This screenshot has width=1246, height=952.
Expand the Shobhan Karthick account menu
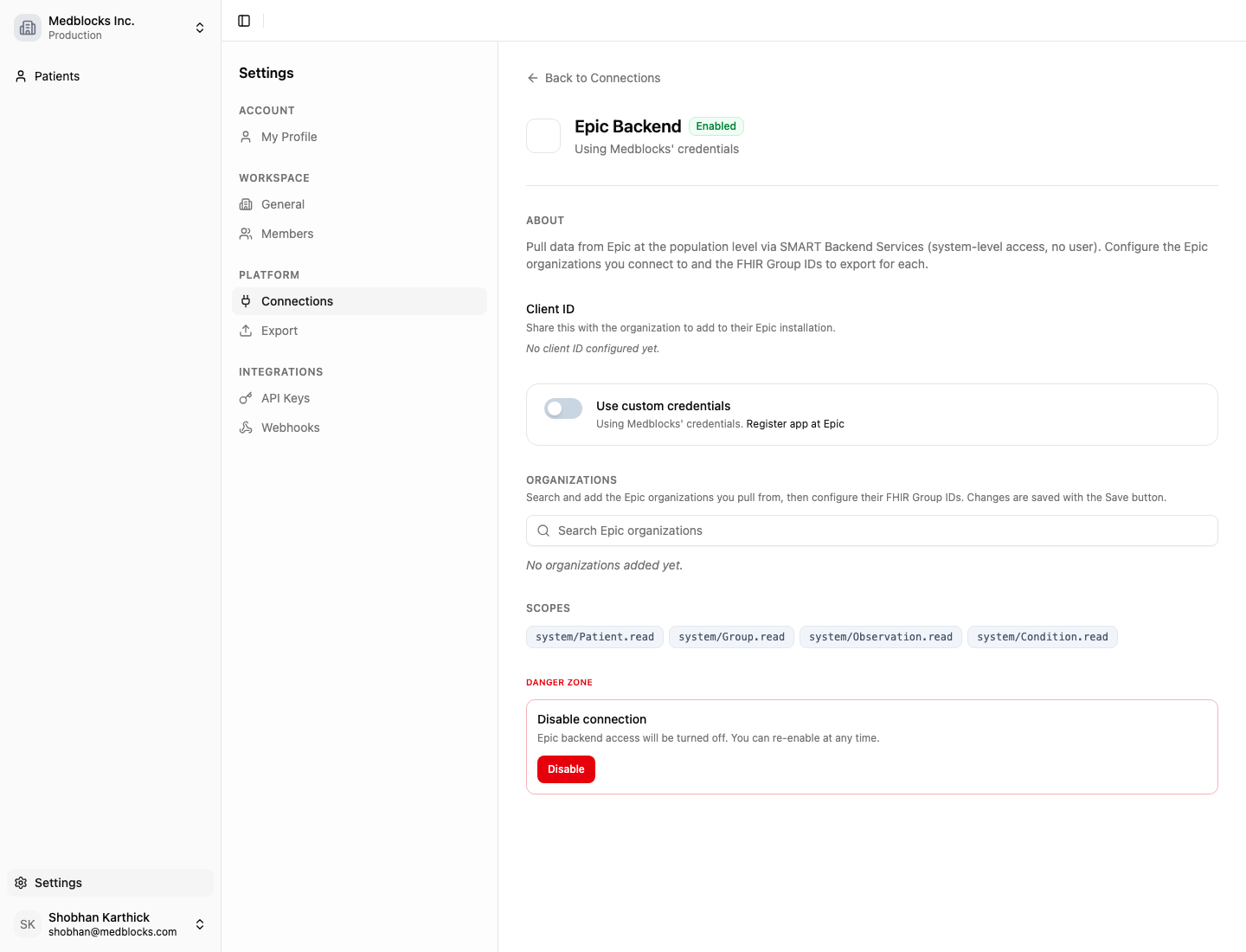(x=111, y=924)
